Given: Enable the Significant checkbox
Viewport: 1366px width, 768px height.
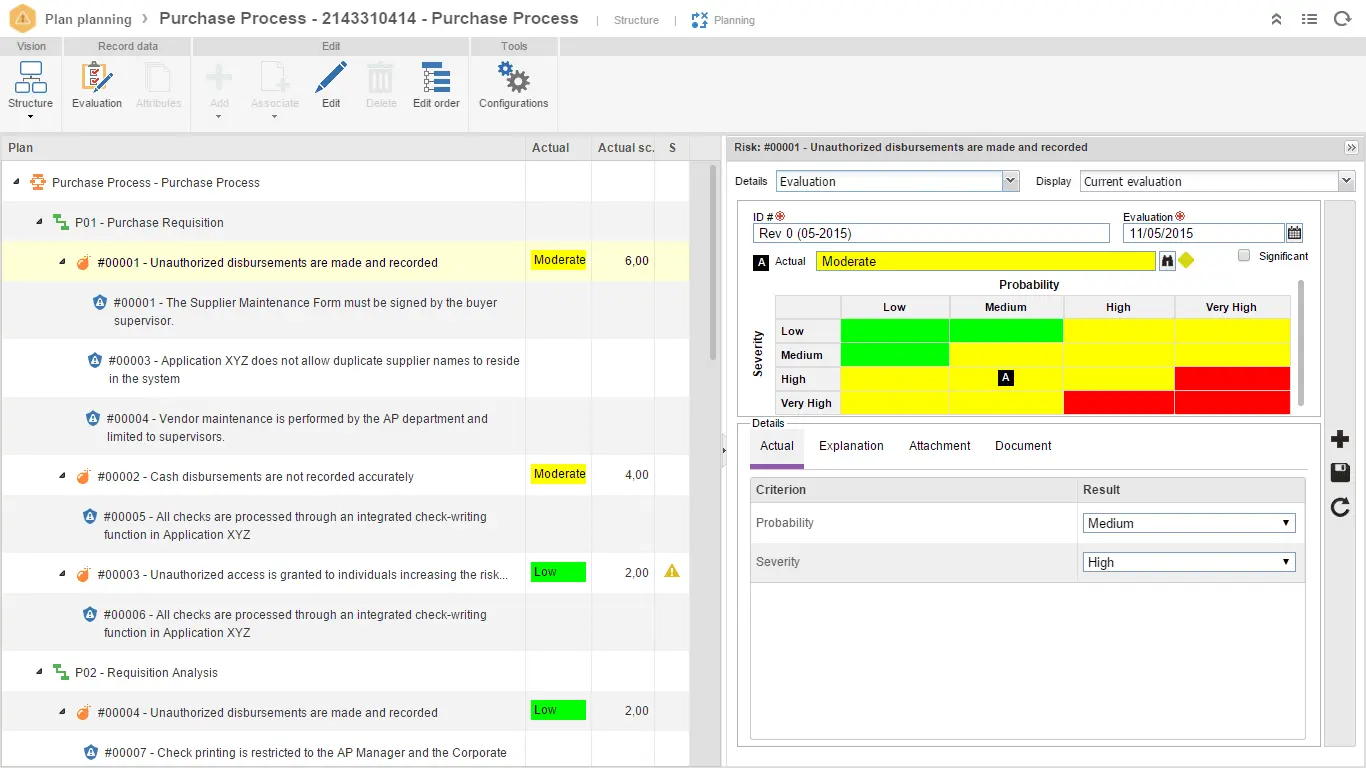Looking at the screenshot, I should click(1244, 256).
